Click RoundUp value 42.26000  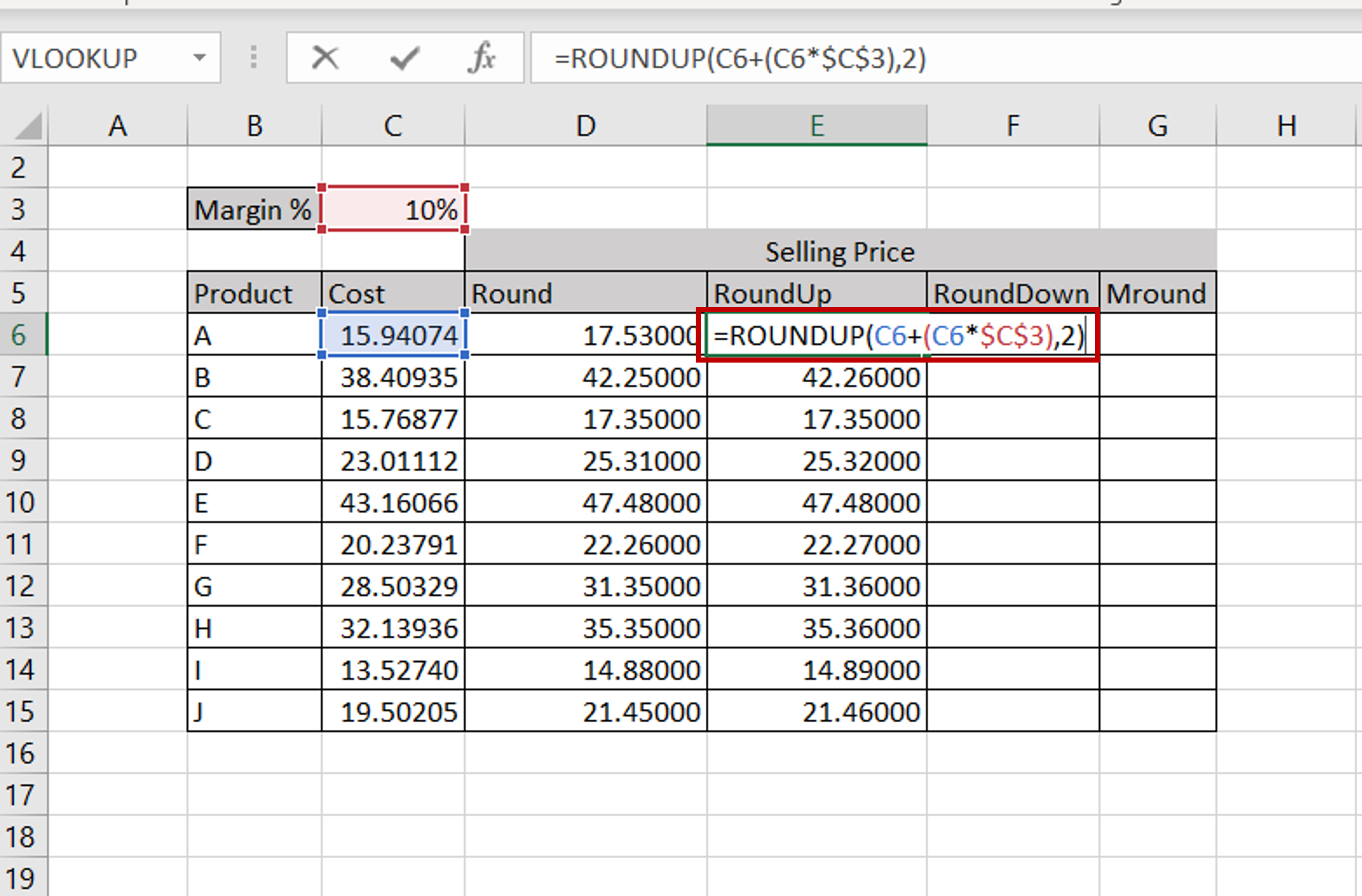pos(816,376)
